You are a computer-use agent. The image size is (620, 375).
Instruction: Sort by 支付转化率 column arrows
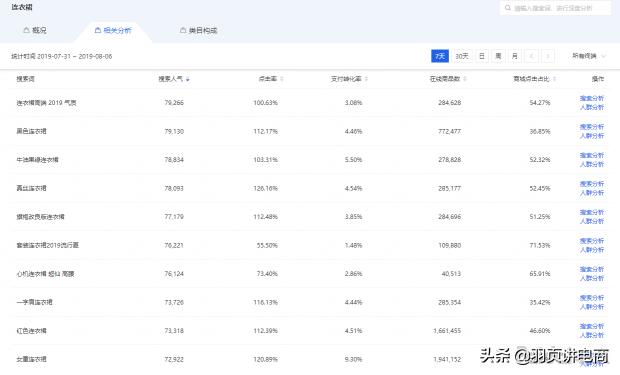pyautogui.click(x=366, y=79)
